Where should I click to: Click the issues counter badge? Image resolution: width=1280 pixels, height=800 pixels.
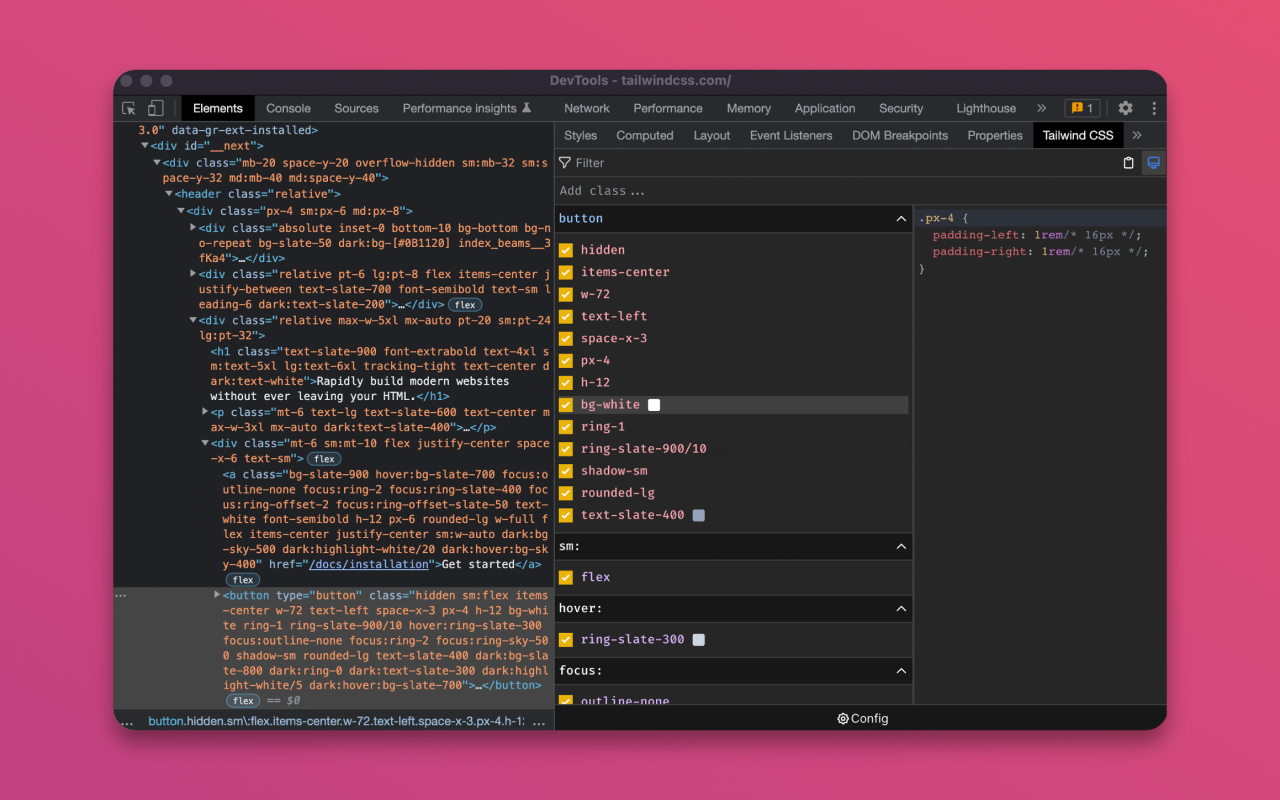coord(1081,108)
